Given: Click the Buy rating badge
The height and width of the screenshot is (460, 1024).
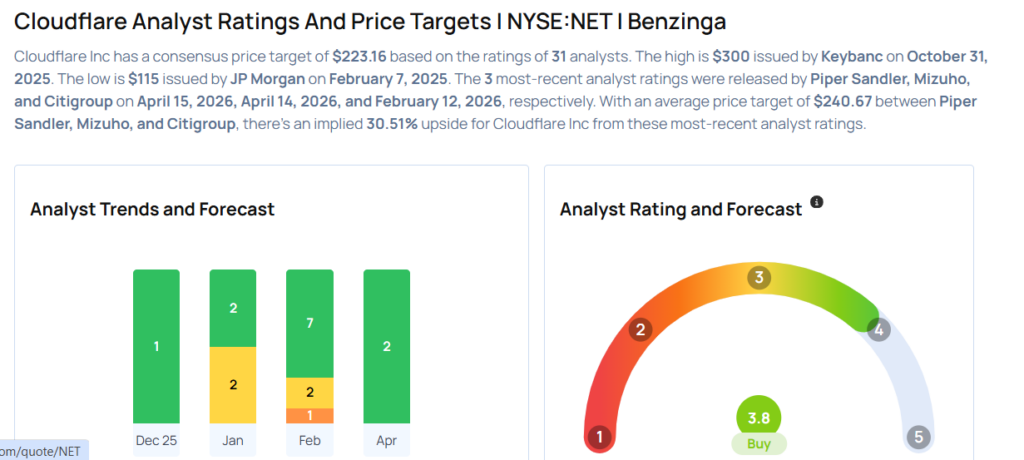Looking at the screenshot, I should pos(759,443).
